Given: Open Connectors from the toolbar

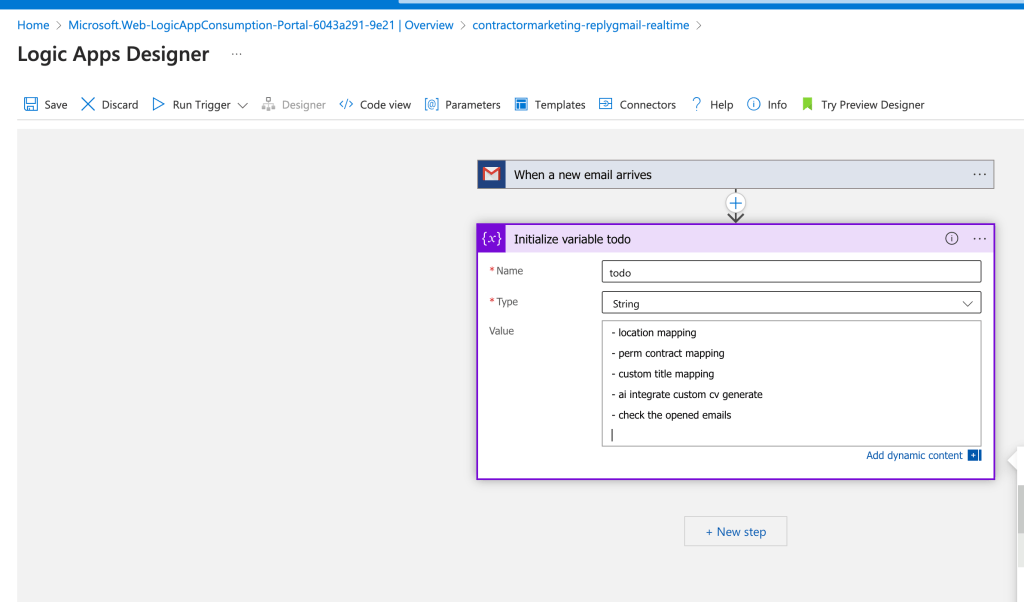Looking at the screenshot, I should (647, 104).
